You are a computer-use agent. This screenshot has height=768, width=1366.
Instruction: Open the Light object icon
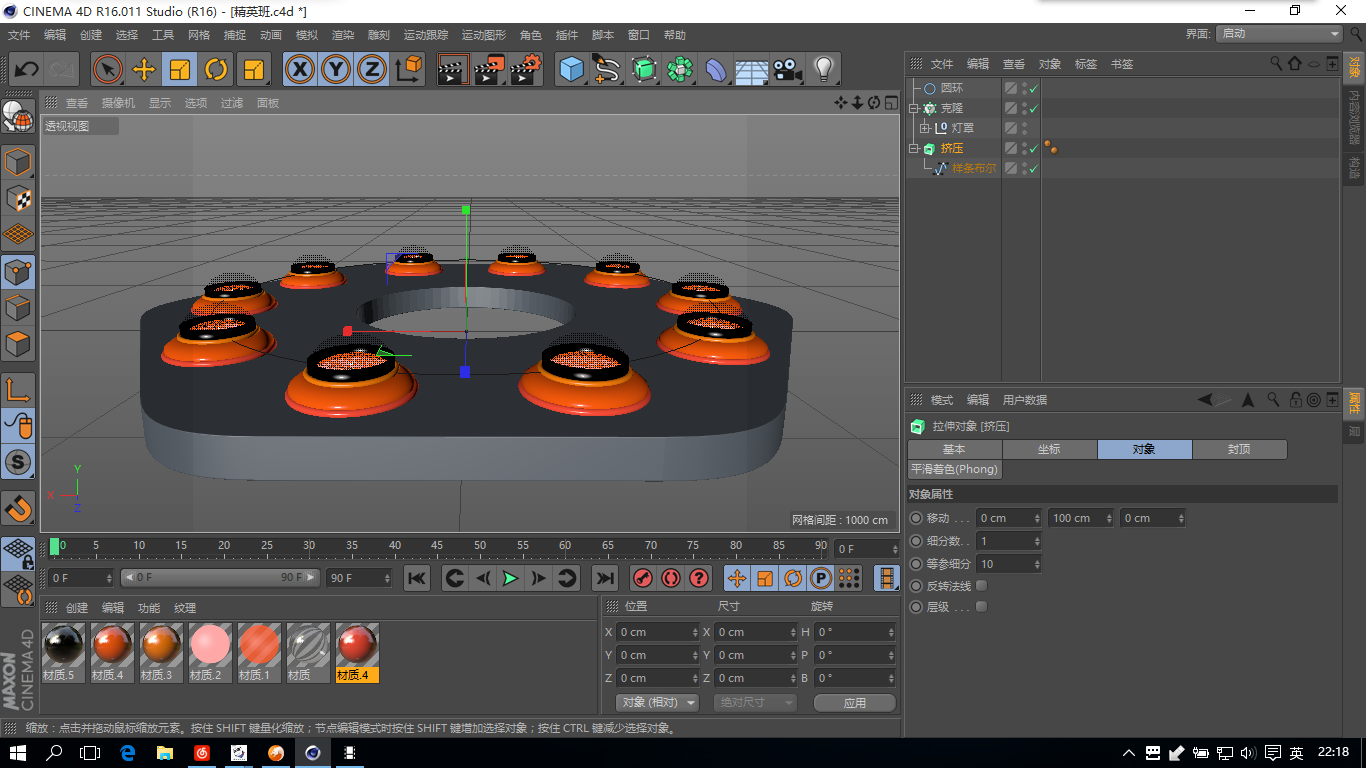coord(823,69)
